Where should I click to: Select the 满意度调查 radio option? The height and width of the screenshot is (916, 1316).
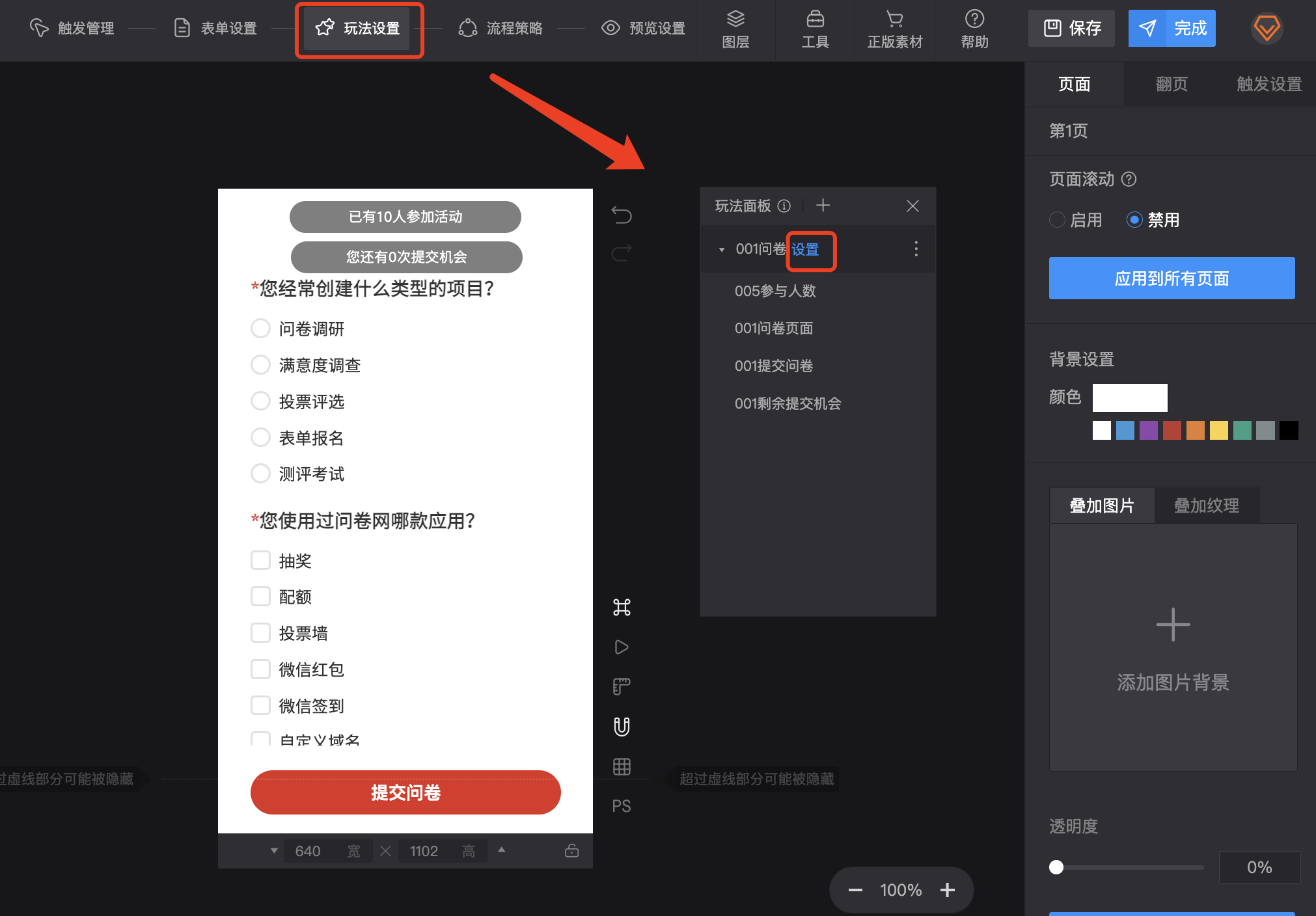260,365
